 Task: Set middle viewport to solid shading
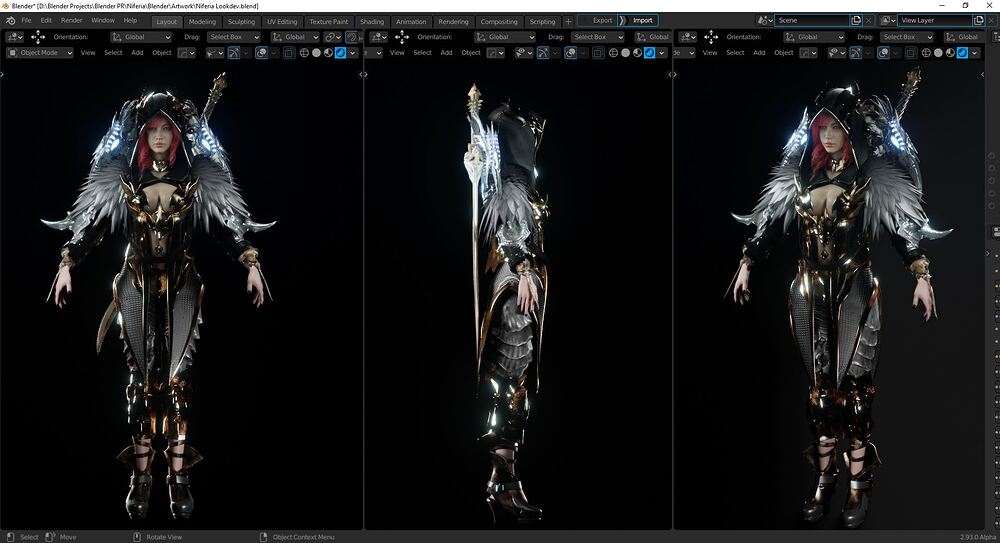click(x=626, y=52)
